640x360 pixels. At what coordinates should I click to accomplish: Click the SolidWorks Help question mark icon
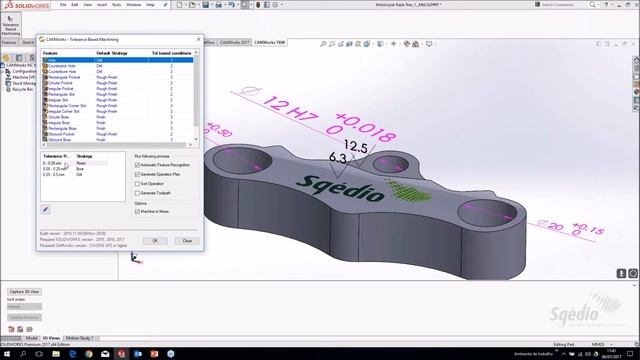[x=606, y=4]
